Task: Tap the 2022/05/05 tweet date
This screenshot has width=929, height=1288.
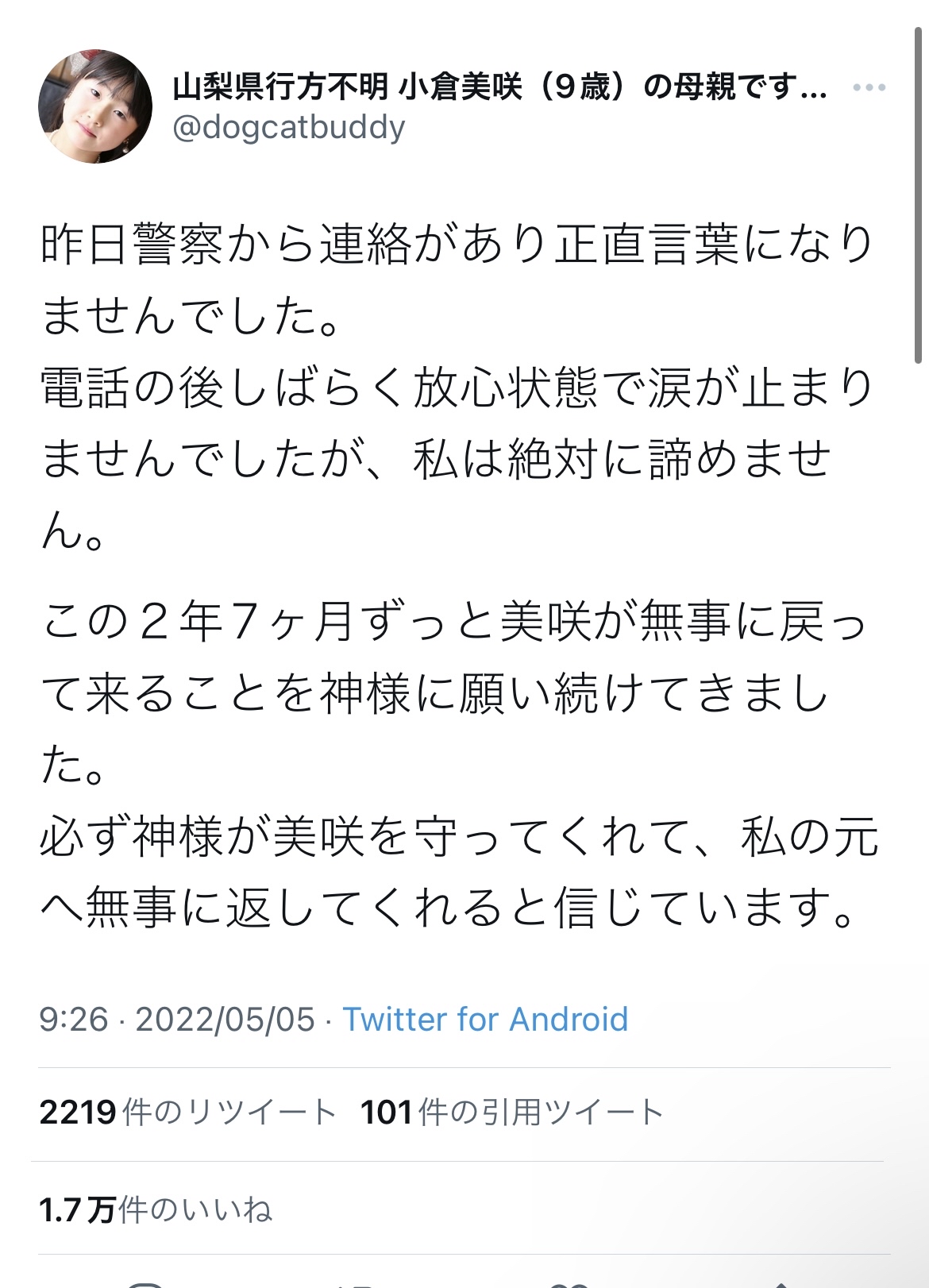Action: pos(225,1019)
